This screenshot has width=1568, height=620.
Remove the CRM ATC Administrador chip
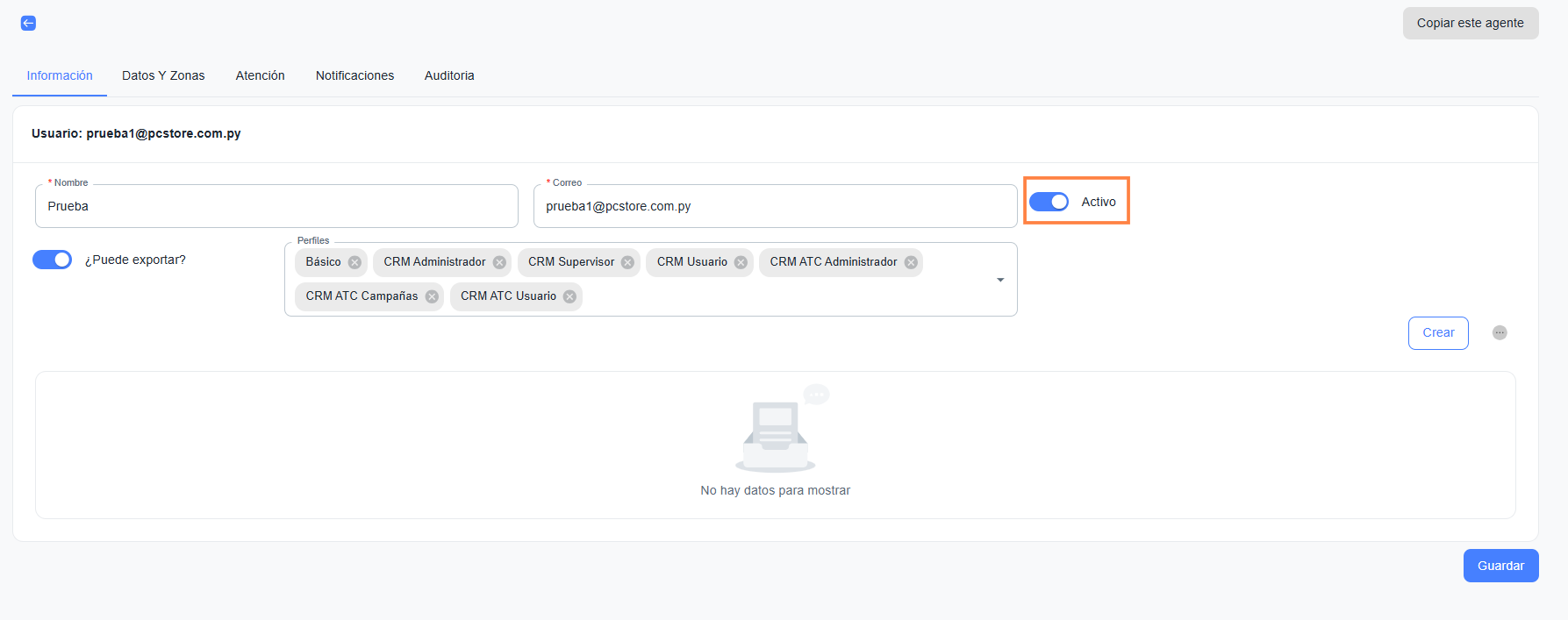coord(911,262)
